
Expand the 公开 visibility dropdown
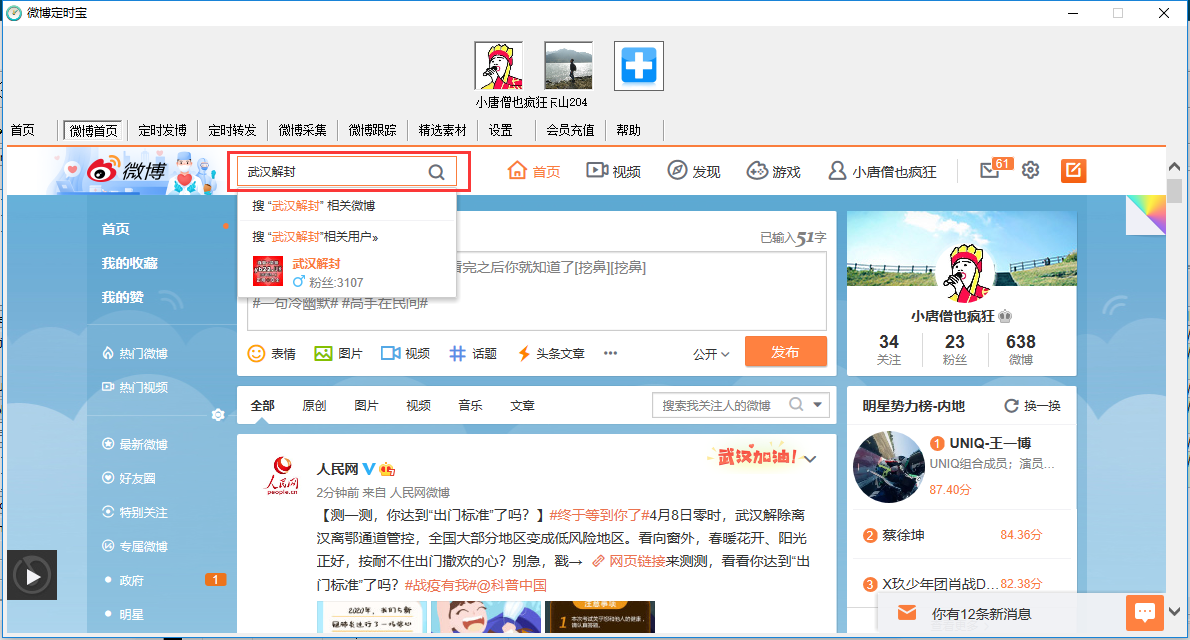[x=711, y=354]
